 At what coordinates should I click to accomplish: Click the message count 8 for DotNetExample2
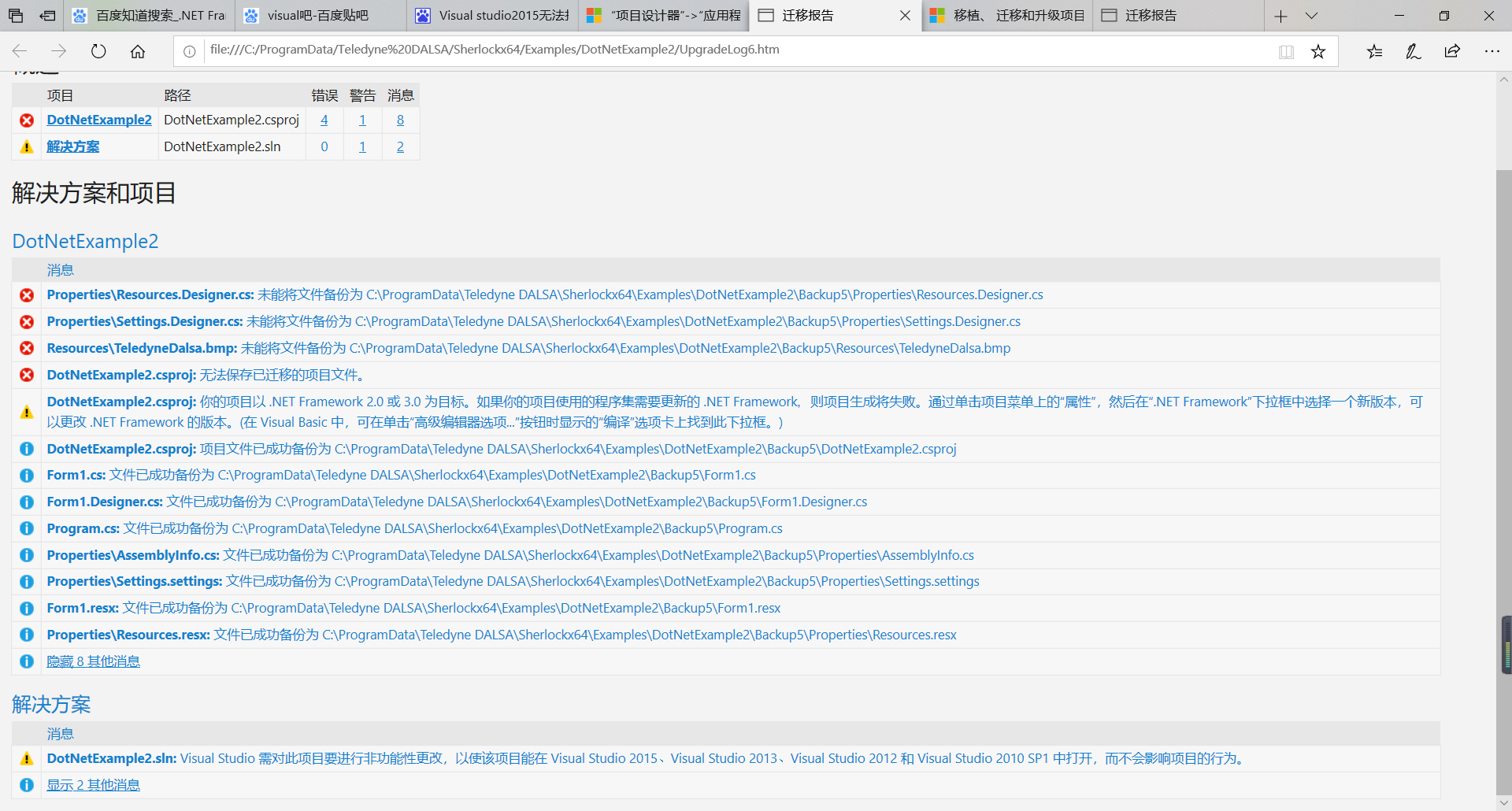click(400, 120)
